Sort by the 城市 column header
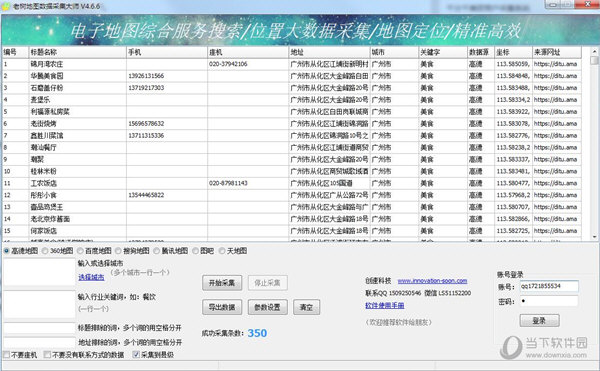 point(394,52)
